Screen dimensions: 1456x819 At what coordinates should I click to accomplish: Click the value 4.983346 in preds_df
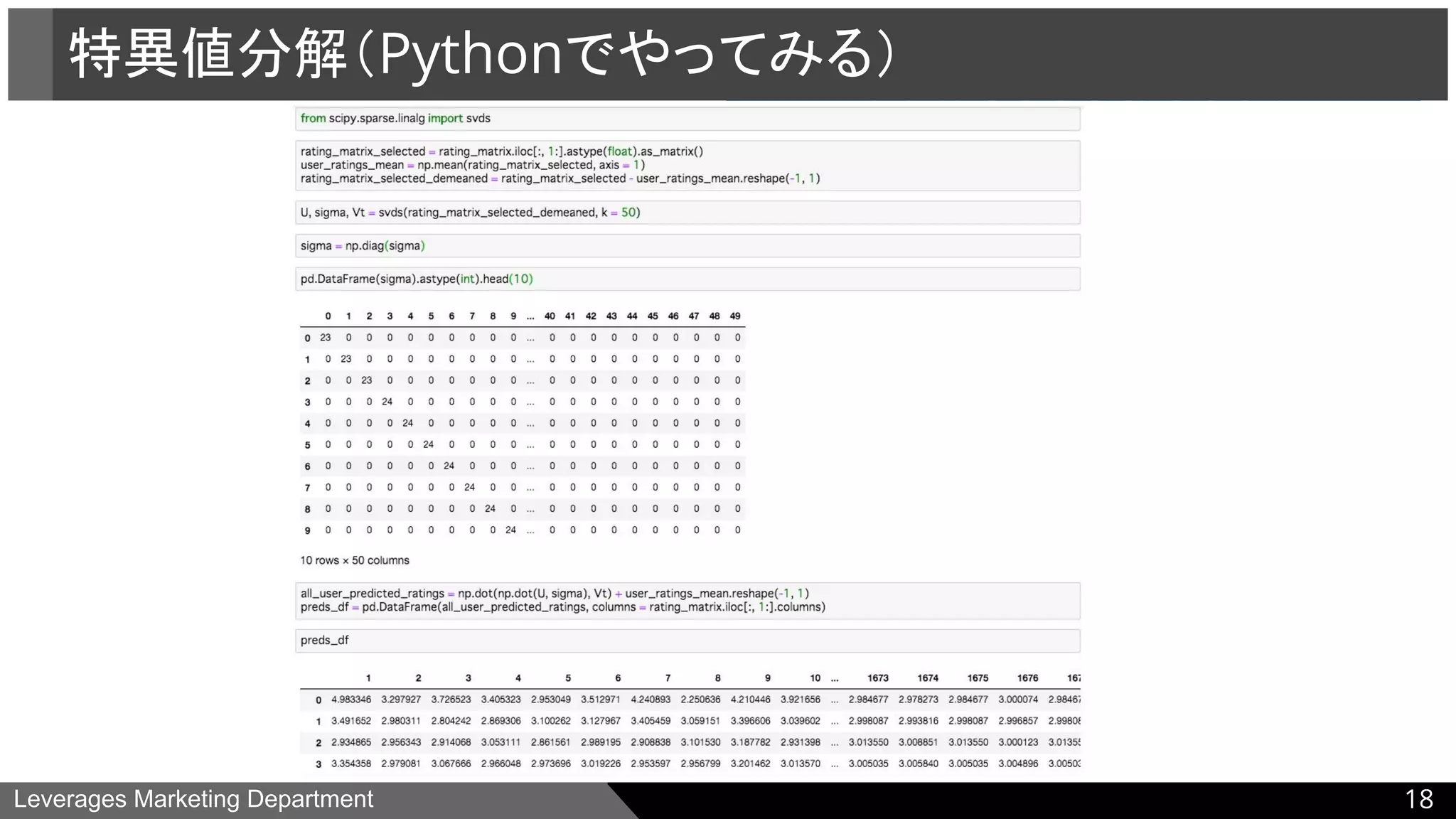pos(351,700)
